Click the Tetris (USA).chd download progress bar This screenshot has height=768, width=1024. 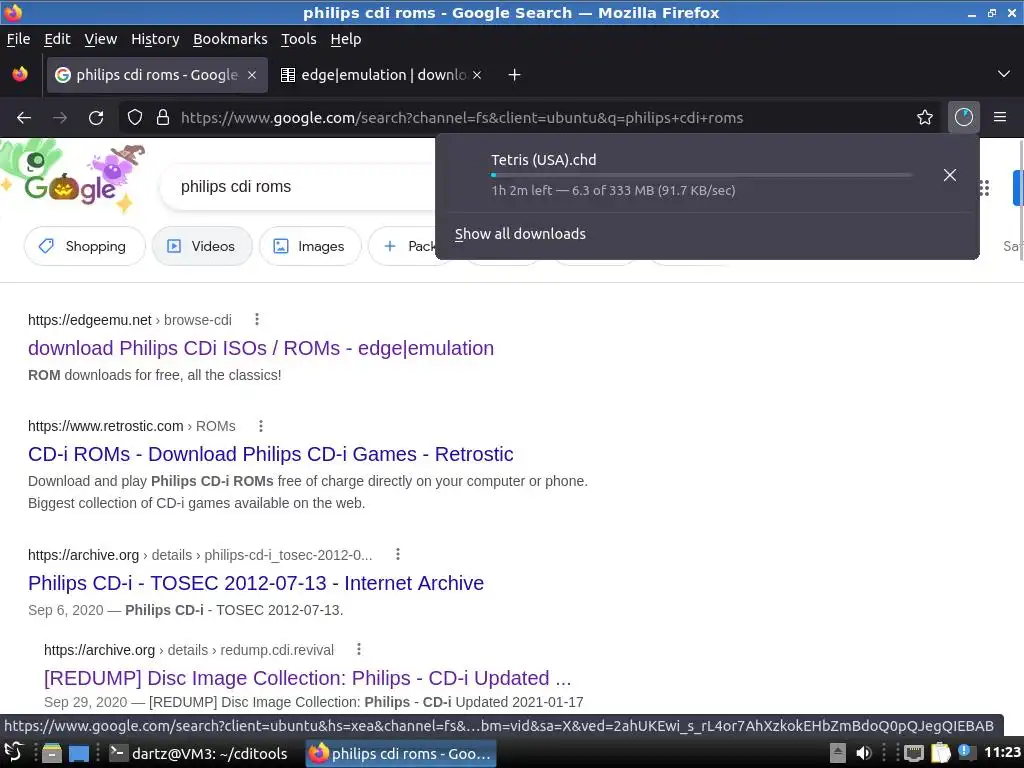[x=701, y=175]
